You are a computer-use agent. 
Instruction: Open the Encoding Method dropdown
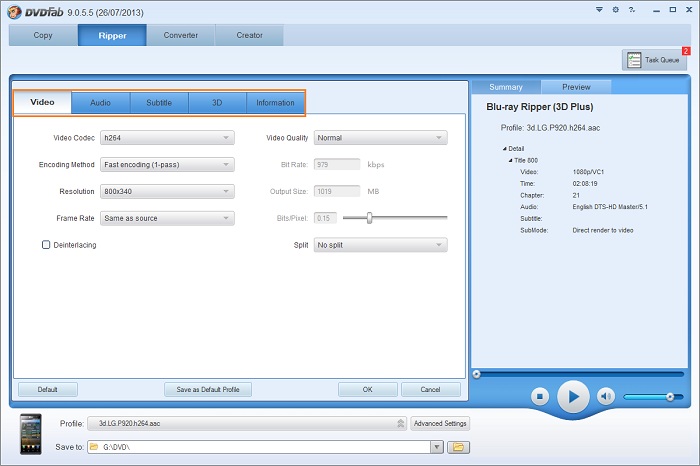(167, 164)
